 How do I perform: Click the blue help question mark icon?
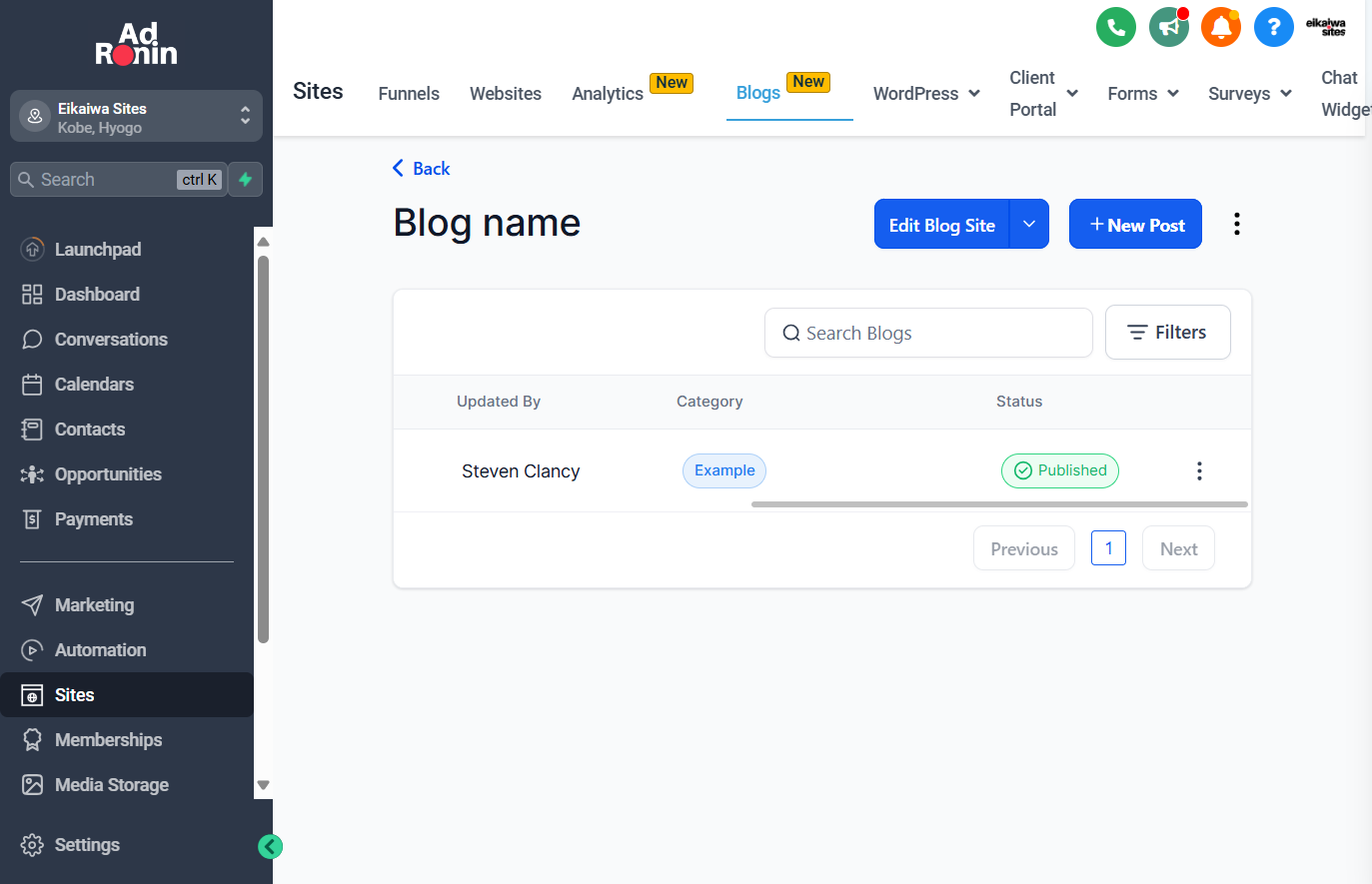(1274, 27)
